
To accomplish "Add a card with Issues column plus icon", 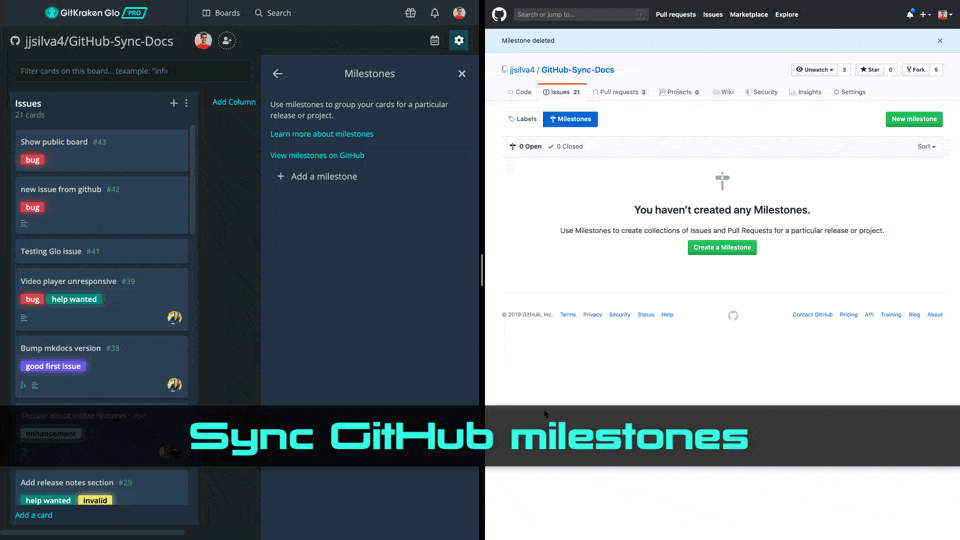I will pyautogui.click(x=174, y=103).
